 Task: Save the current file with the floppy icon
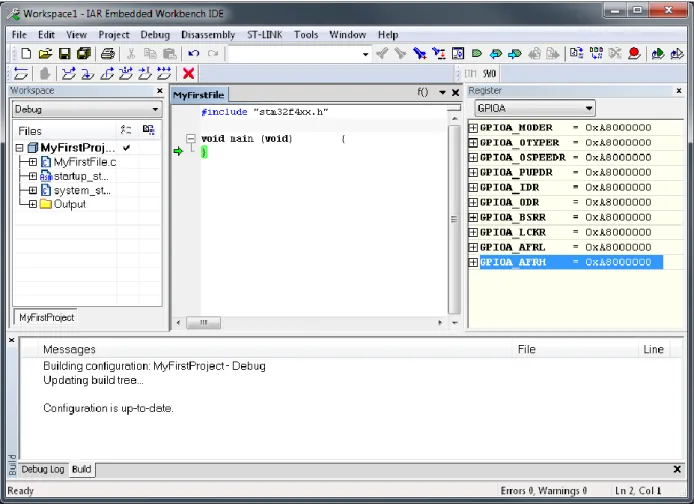point(65,54)
